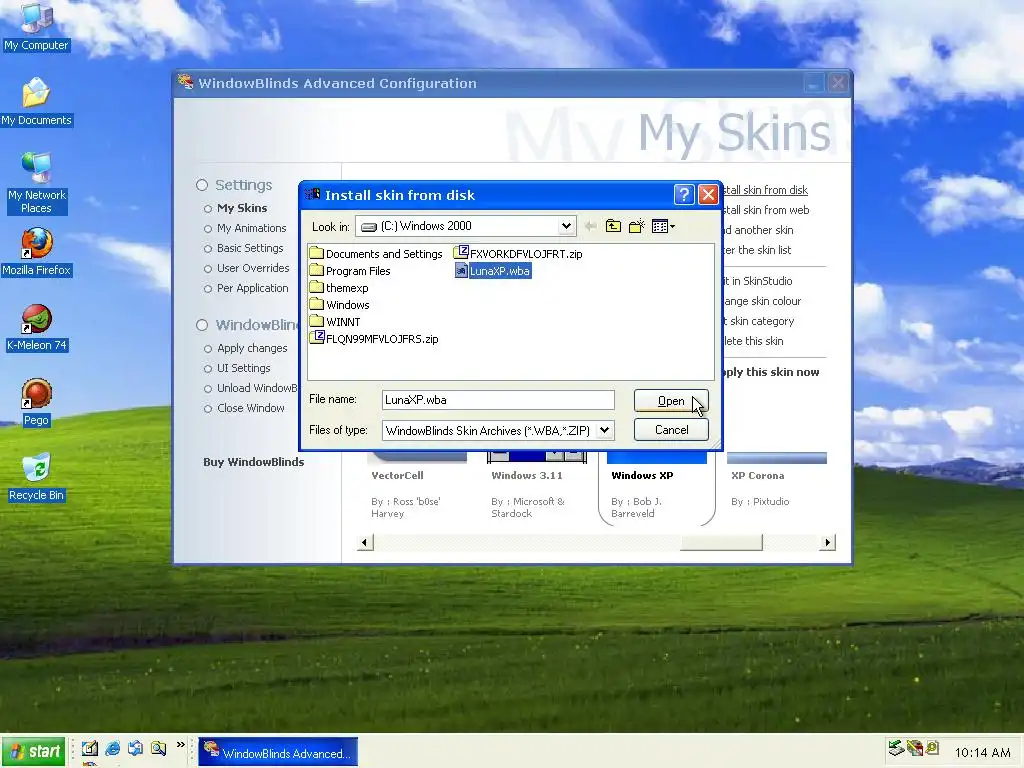Open the View menu icon in file dialog
This screenshot has width=1024, height=768.
point(663,226)
